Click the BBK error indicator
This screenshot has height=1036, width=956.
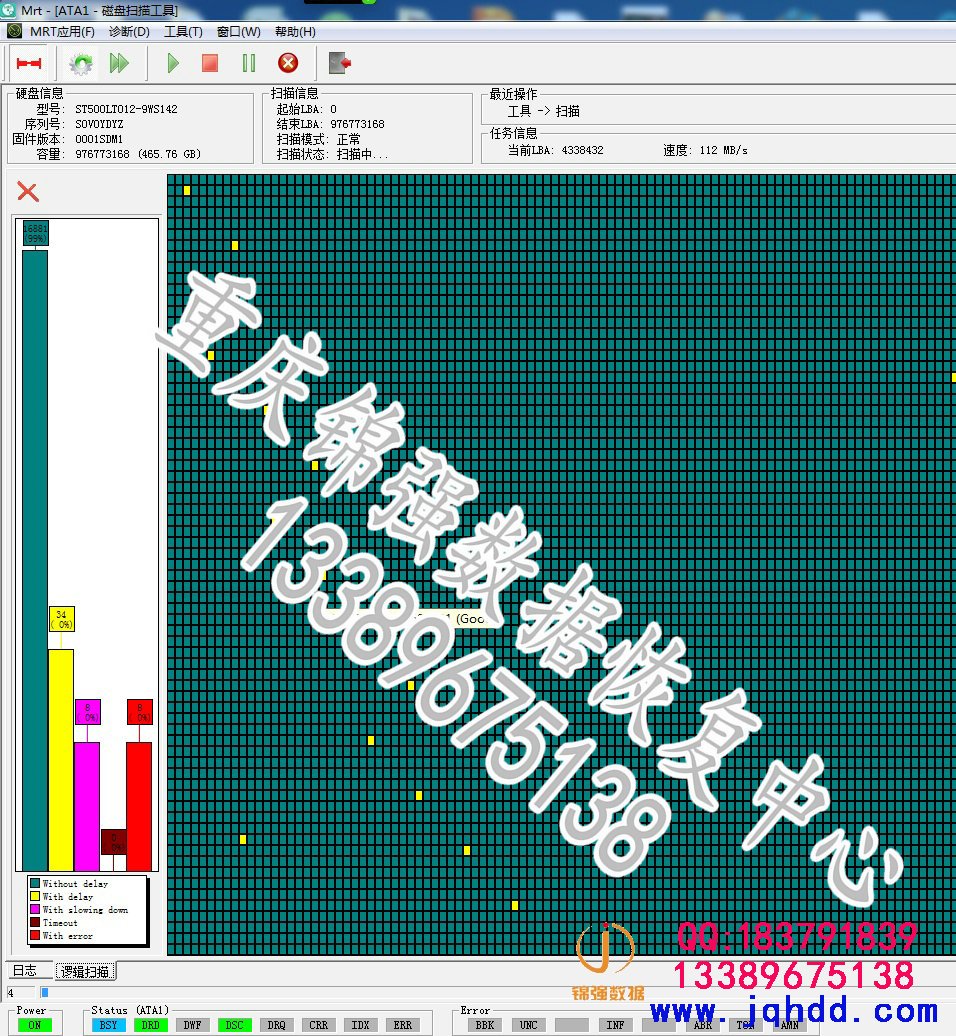click(485, 1025)
